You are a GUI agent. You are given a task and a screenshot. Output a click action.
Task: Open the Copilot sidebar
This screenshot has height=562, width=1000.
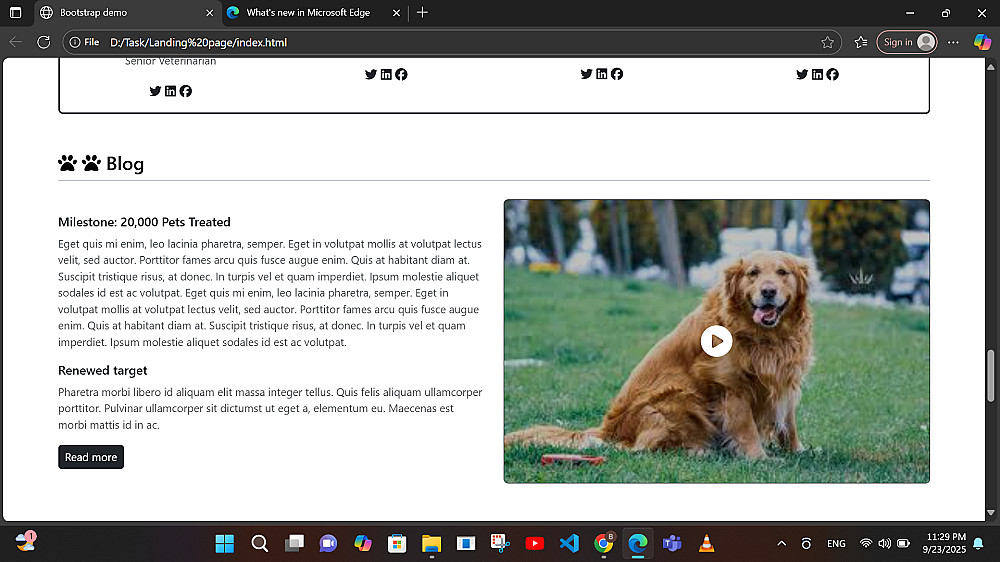pyautogui.click(x=982, y=42)
